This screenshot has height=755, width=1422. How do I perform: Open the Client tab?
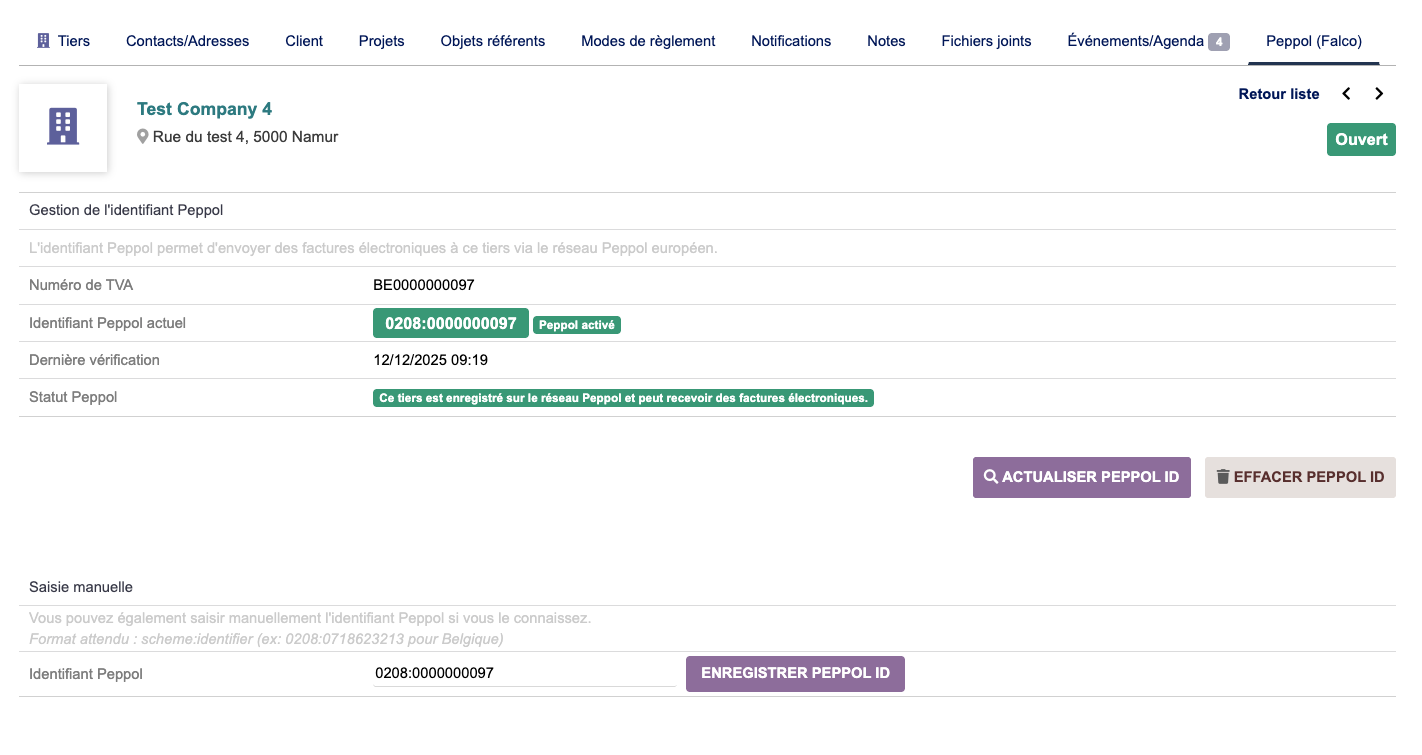[304, 41]
